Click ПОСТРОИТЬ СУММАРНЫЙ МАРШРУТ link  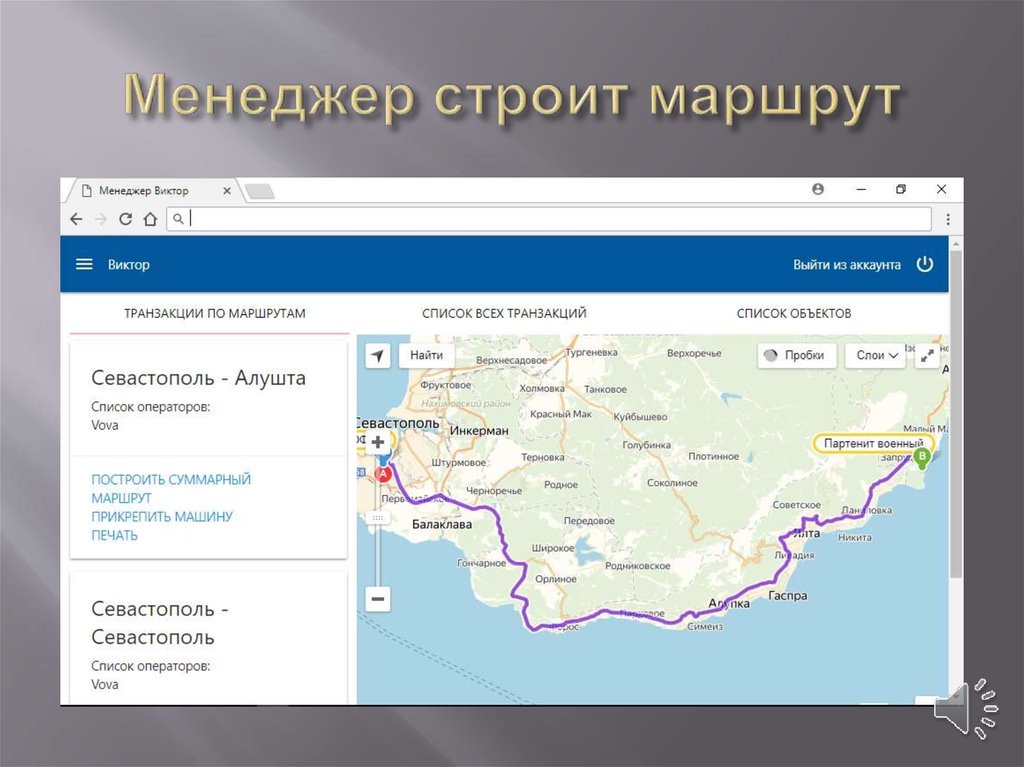[x=172, y=488]
